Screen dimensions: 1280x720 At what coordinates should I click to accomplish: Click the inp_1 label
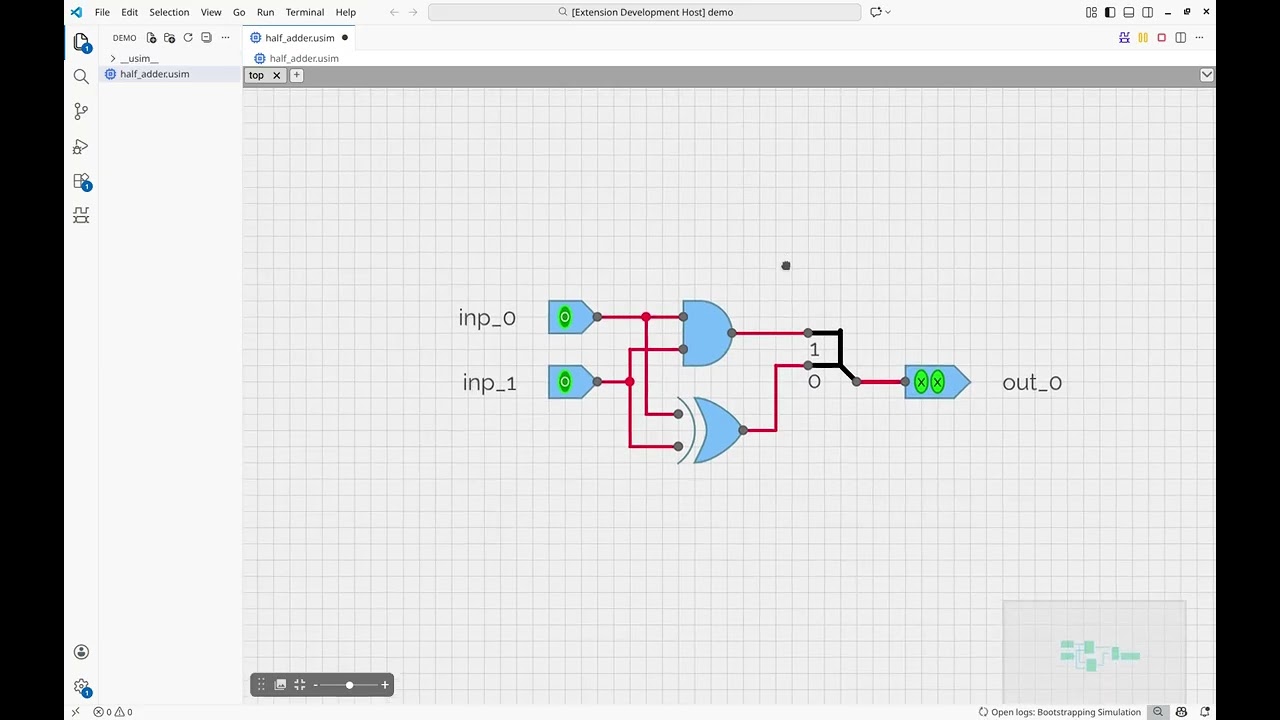point(489,383)
